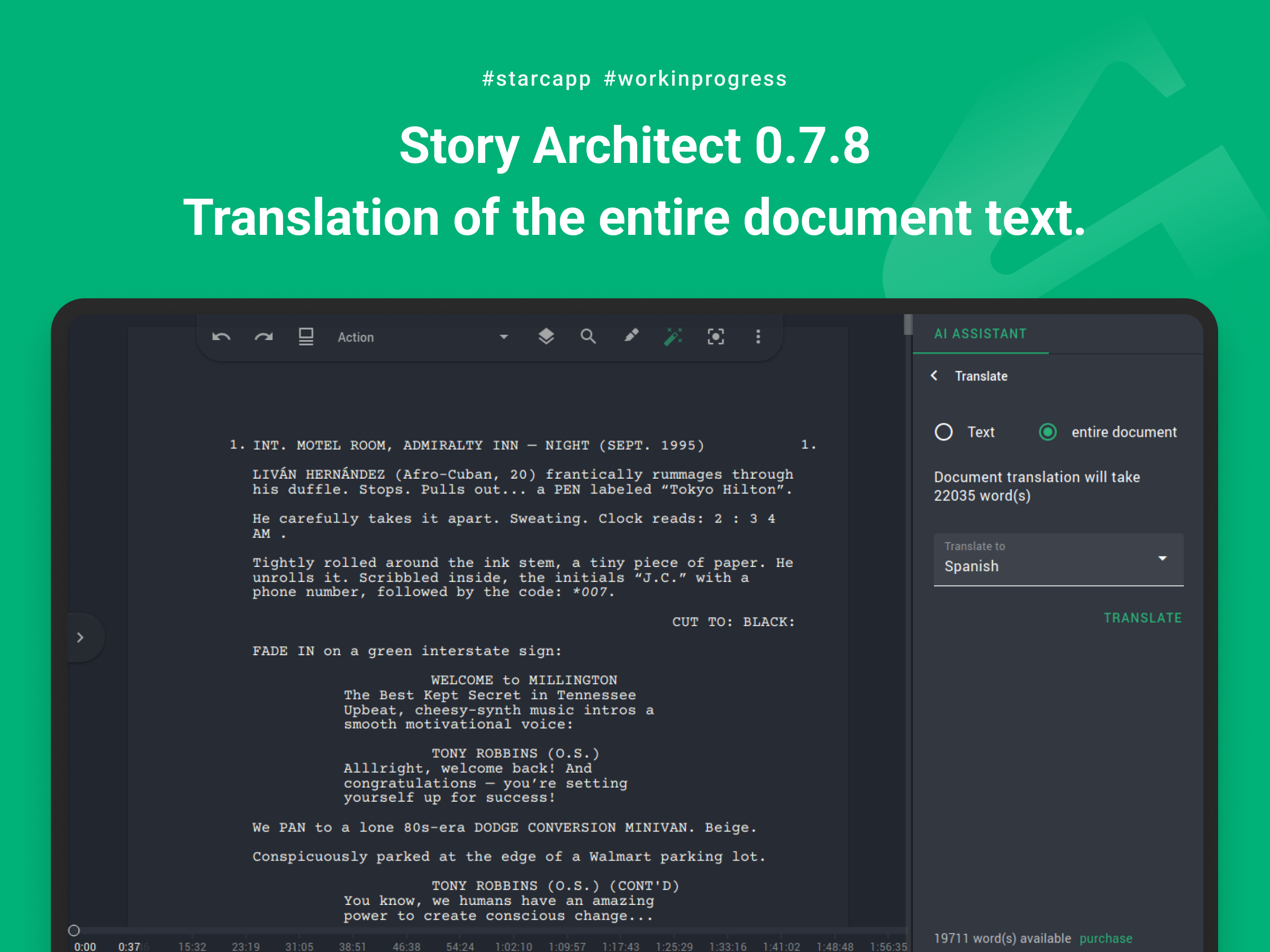Viewport: 1270px width, 952px height.
Task: Select the Text radio button
Action: point(944,432)
